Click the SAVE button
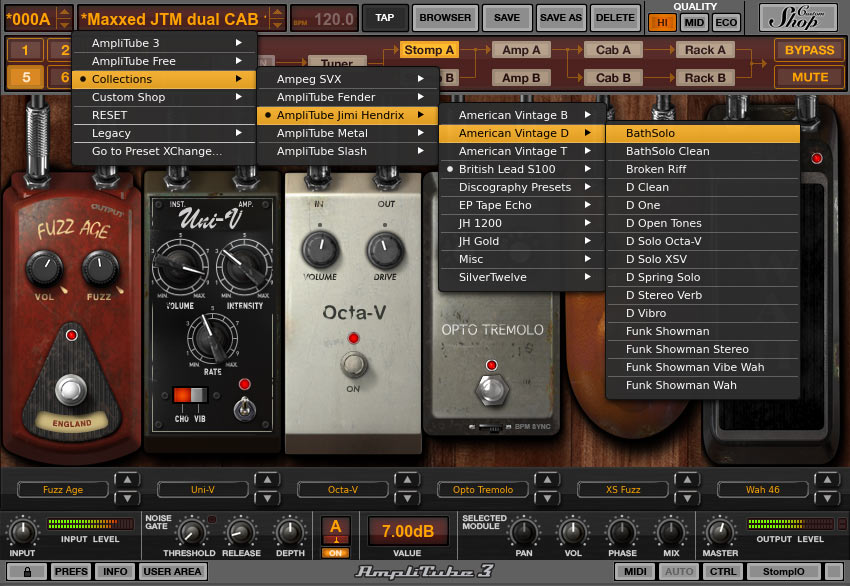This screenshot has width=850, height=586. click(507, 17)
